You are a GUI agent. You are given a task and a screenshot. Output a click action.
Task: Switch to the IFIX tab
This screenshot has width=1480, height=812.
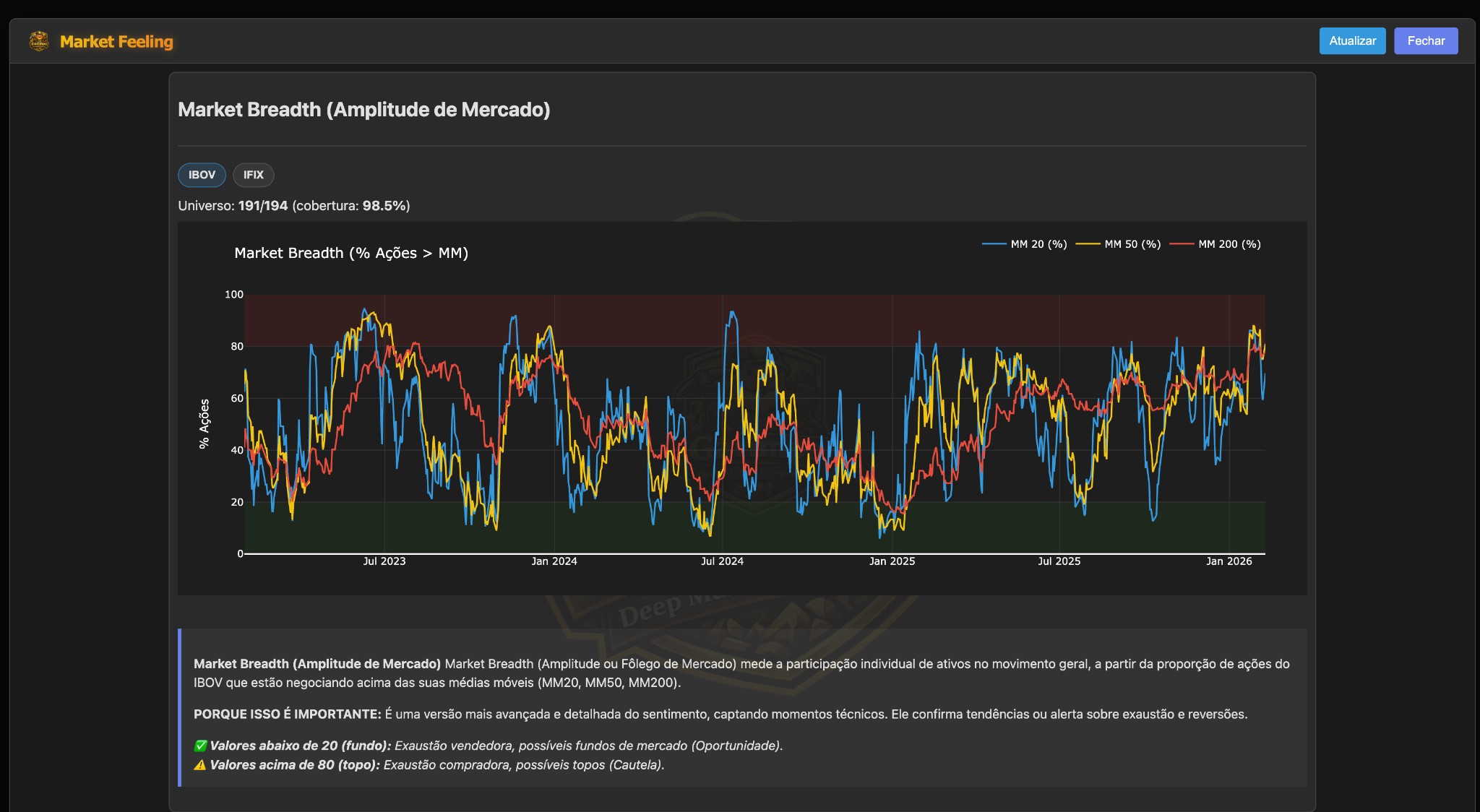[253, 175]
